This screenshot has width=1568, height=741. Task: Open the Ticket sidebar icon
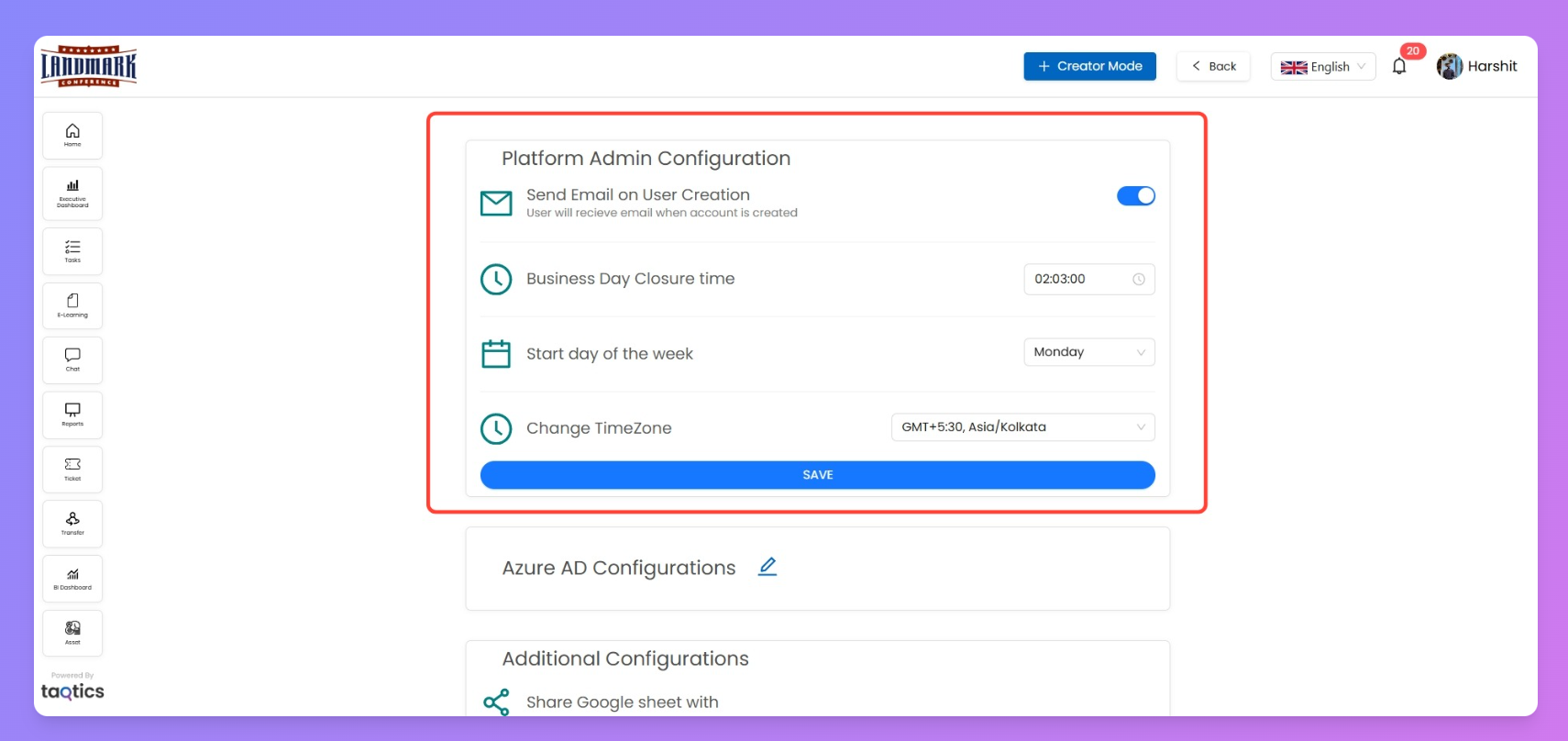click(x=72, y=469)
